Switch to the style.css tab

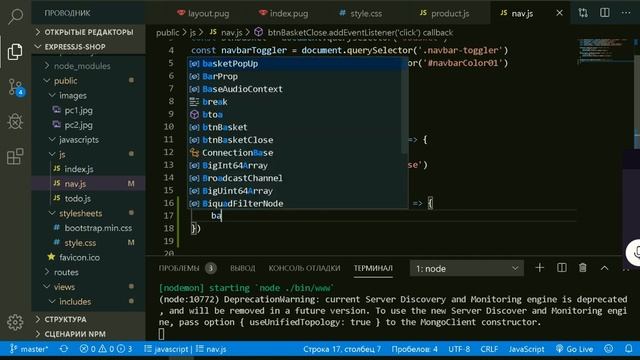360,13
